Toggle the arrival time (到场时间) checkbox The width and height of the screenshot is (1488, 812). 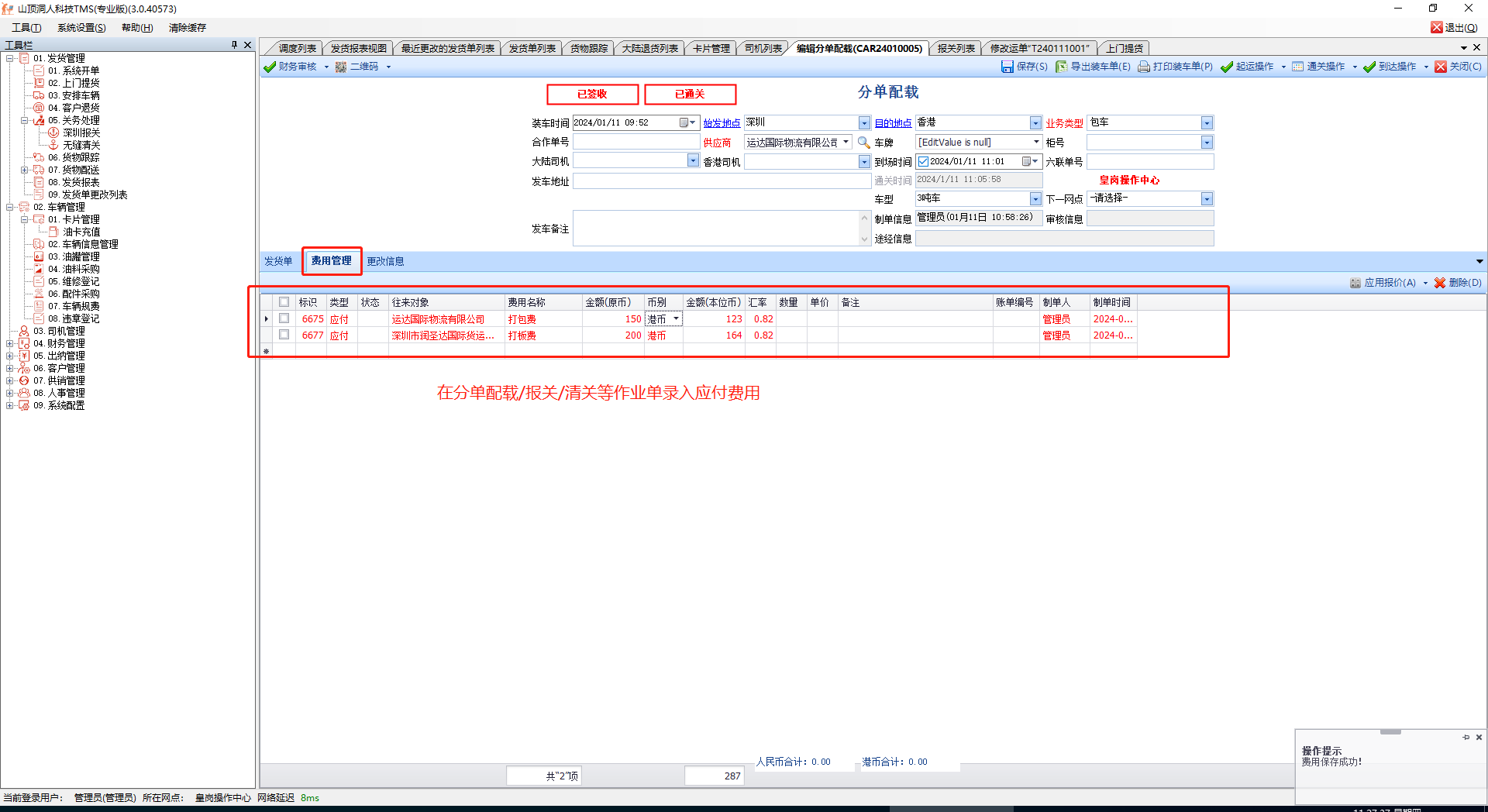(923, 161)
